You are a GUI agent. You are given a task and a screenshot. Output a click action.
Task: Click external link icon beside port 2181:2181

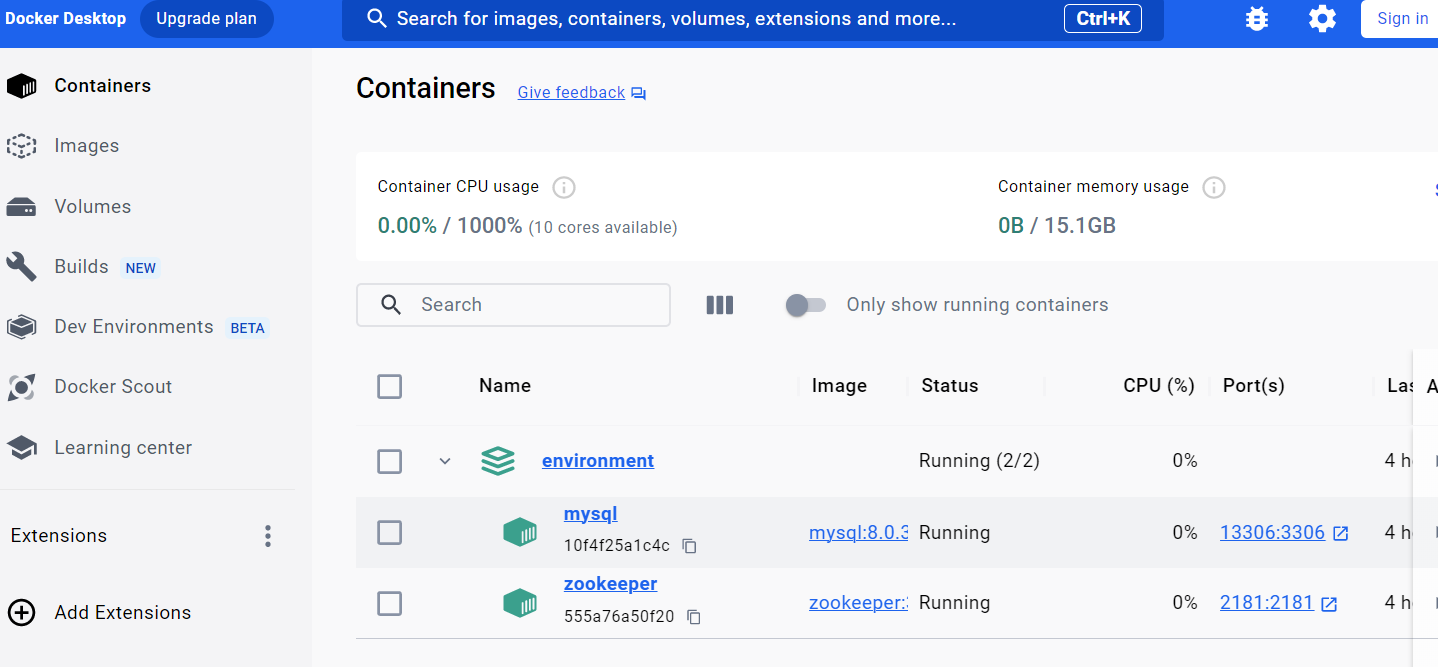(1329, 604)
